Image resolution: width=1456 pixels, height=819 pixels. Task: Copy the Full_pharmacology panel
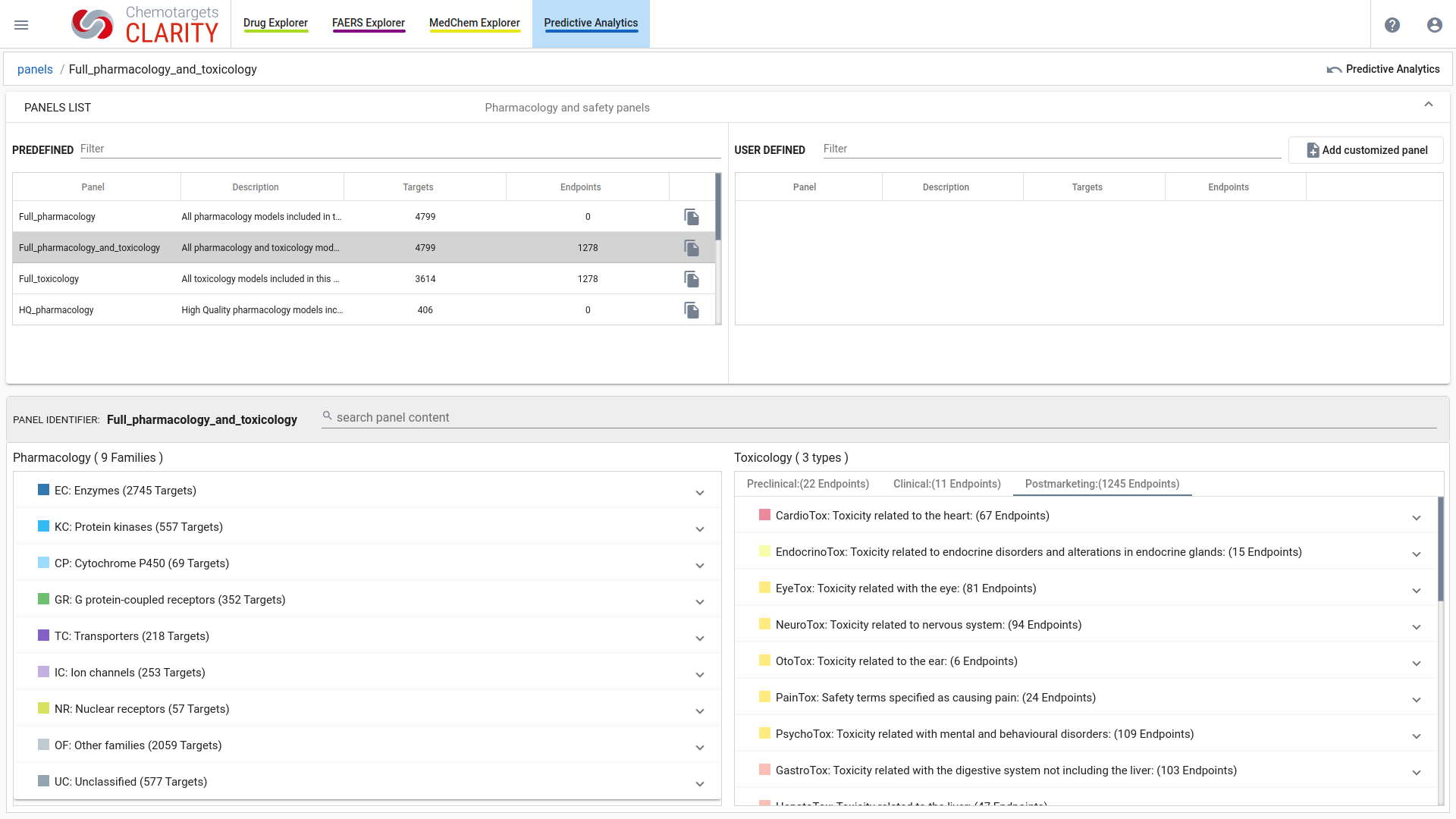click(x=692, y=217)
